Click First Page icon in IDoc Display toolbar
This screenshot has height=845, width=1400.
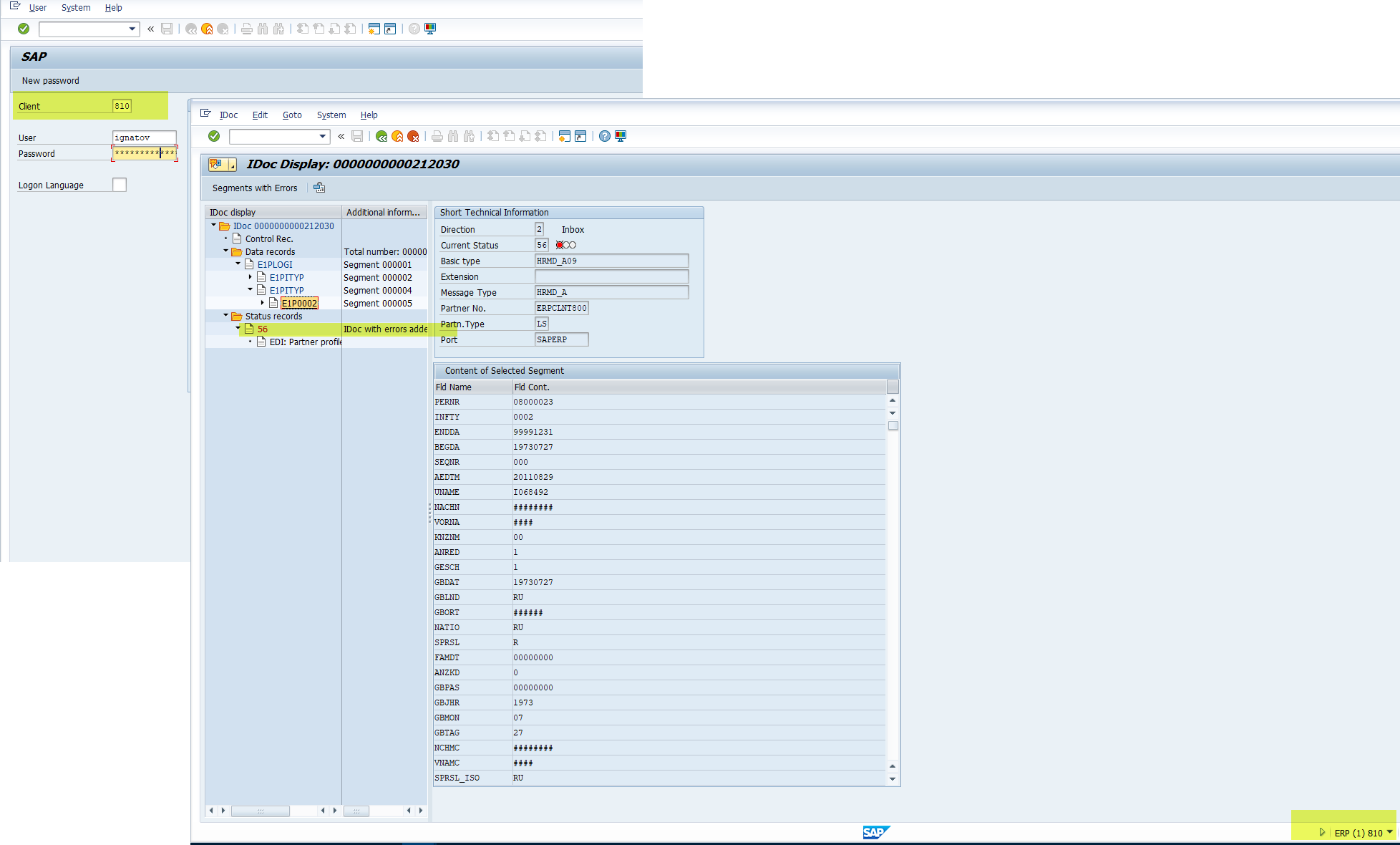click(x=493, y=136)
